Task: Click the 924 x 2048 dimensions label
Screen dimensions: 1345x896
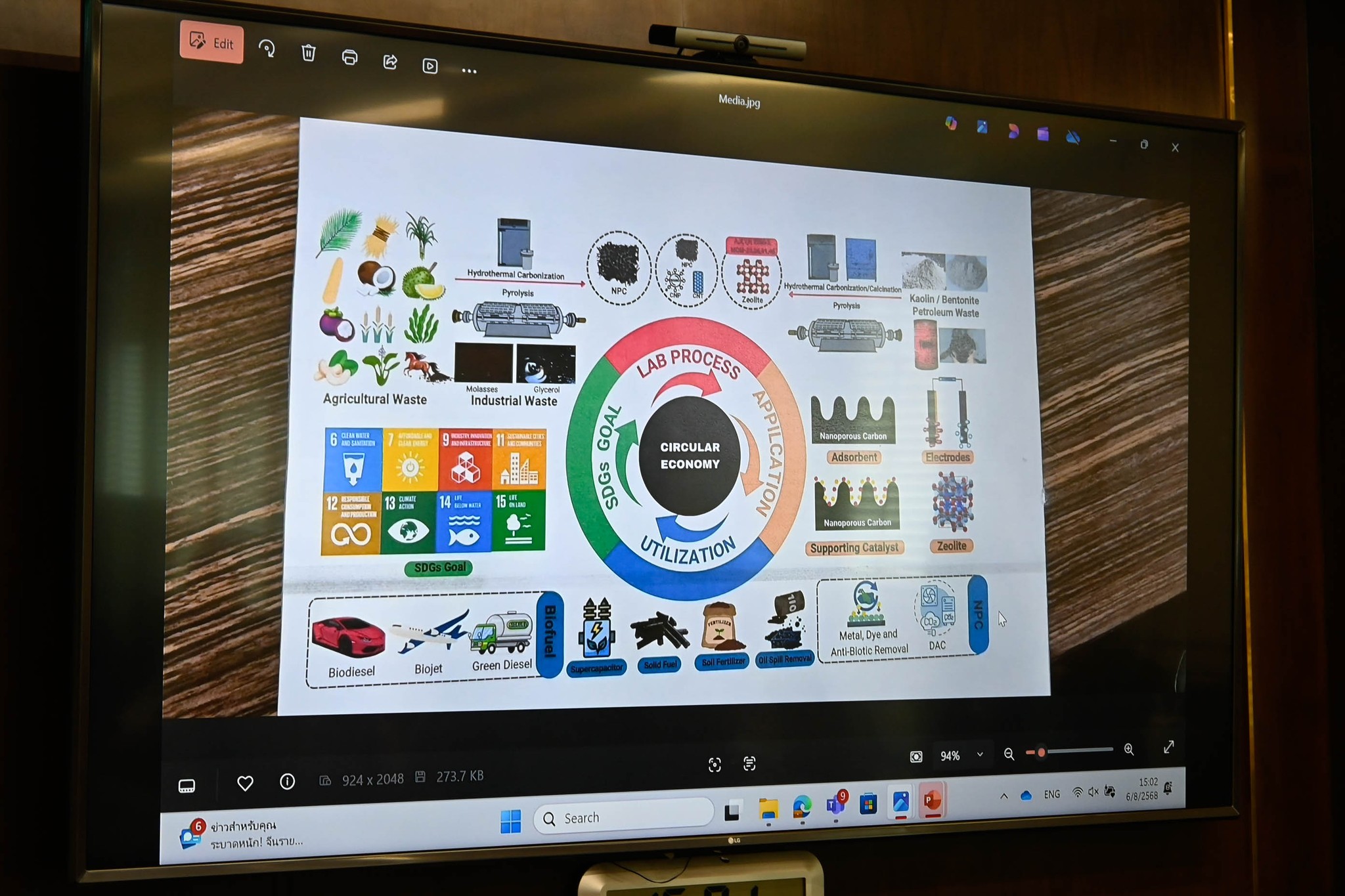Action: click(x=372, y=779)
